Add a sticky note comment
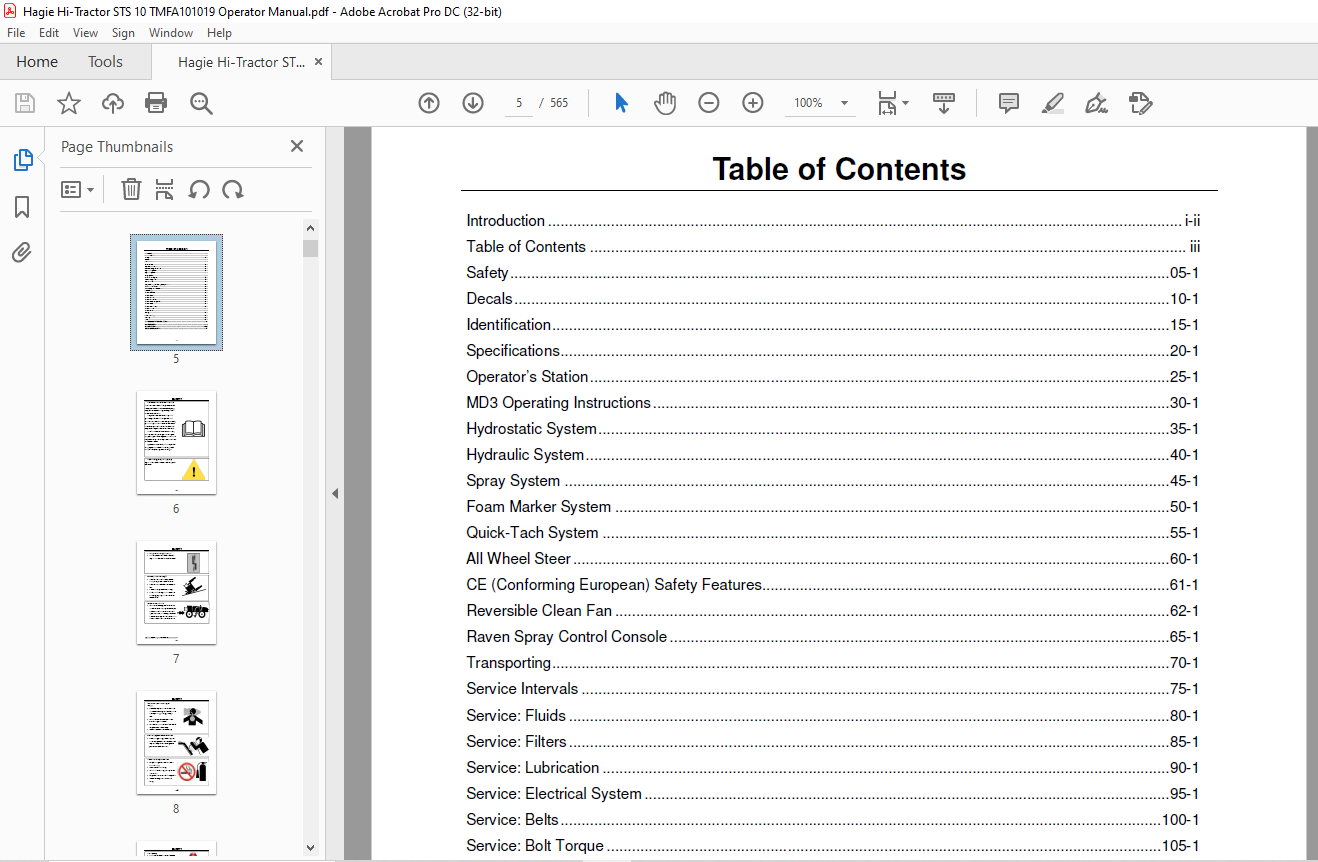The height and width of the screenshot is (862, 1318). 1009,103
